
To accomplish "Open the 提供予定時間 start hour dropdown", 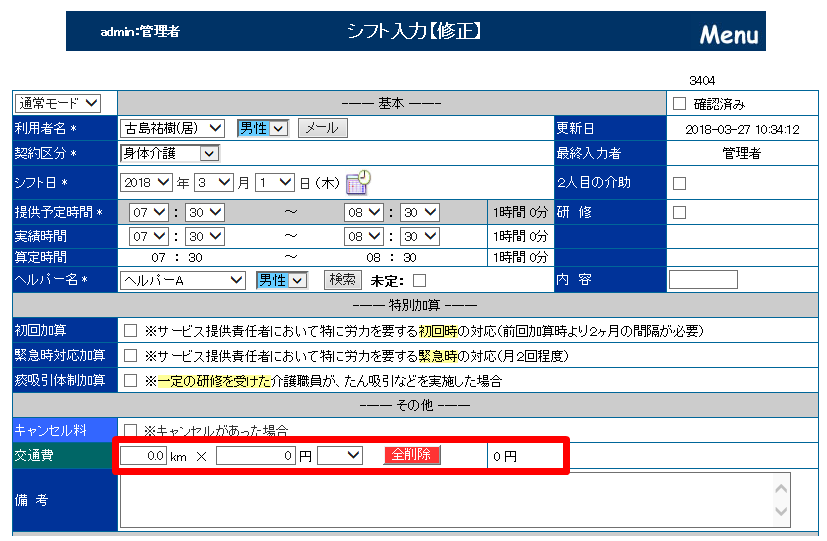I will (148, 212).
